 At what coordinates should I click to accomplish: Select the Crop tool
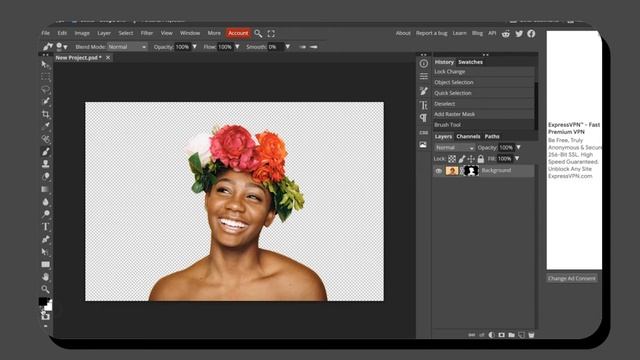click(45, 114)
